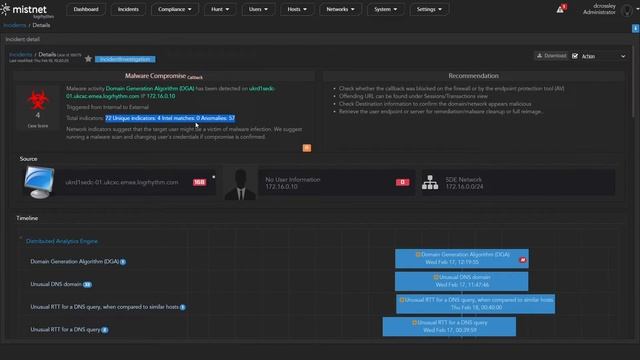
Task: Click the red badge on DGA timeline bar
Action: pos(522,260)
